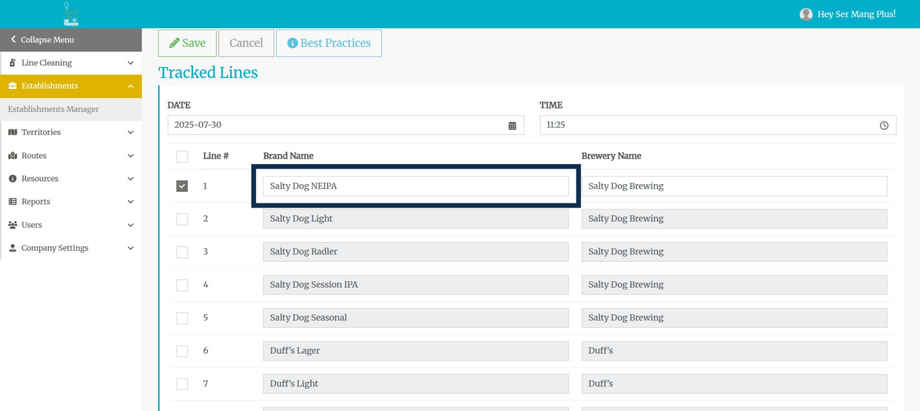Click line 7 Duff's brewery field

coord(734,384)
